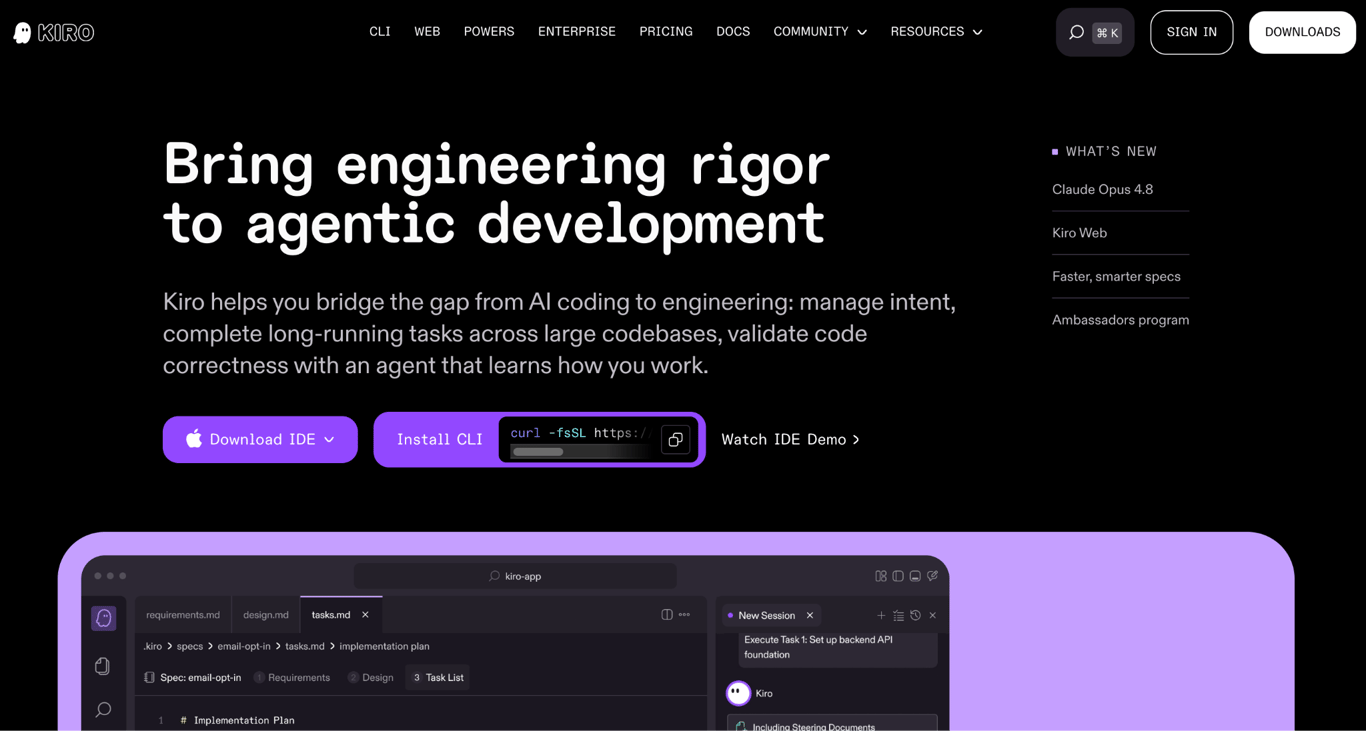Image resolution: width=1366 pixels, height=731 pixels.
Task: Open the files explorer icon in IDE sidebar
Action: click(x=102, y=666)
